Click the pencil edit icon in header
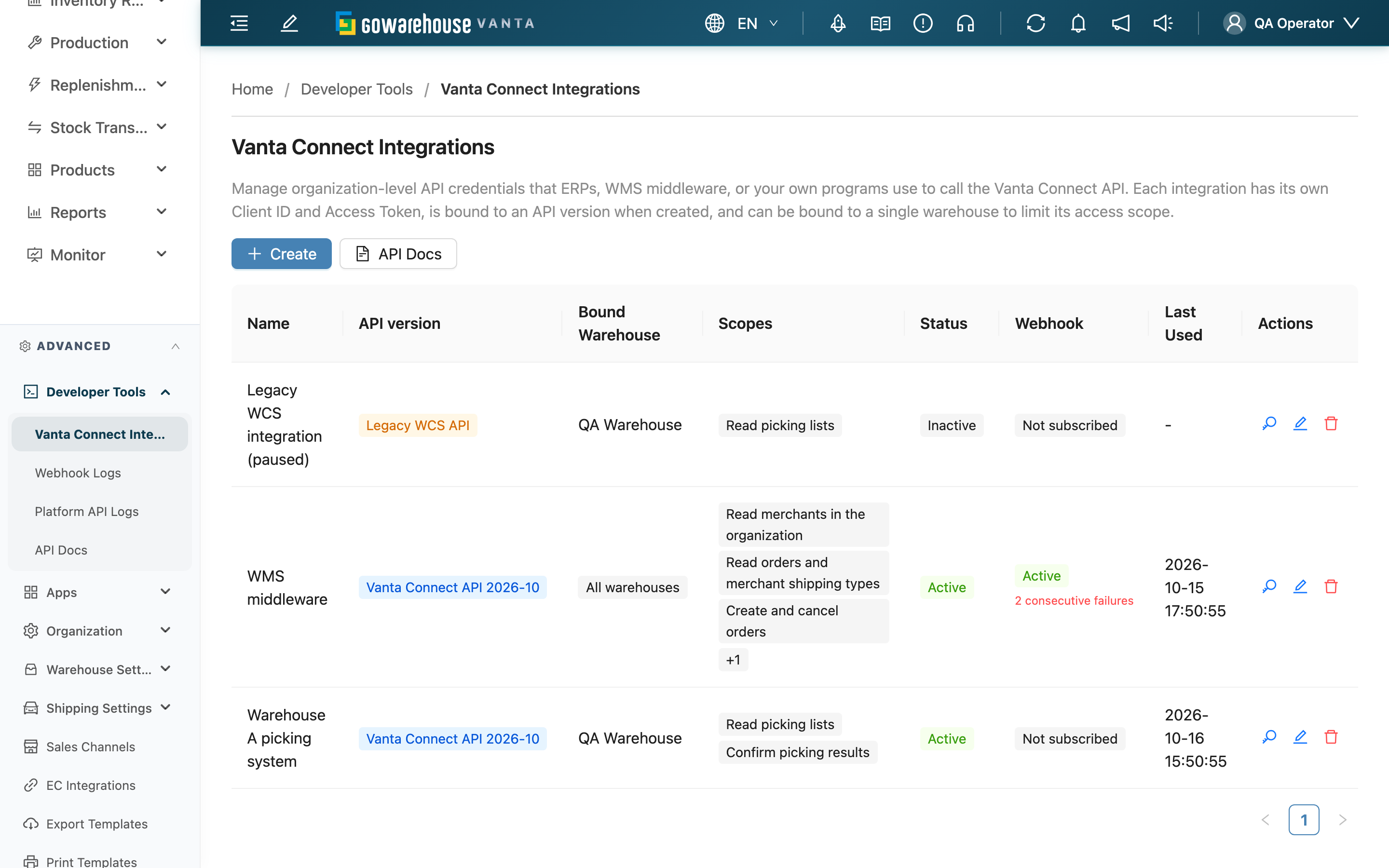The image size is (1389, 868). (x=289, y=24)
